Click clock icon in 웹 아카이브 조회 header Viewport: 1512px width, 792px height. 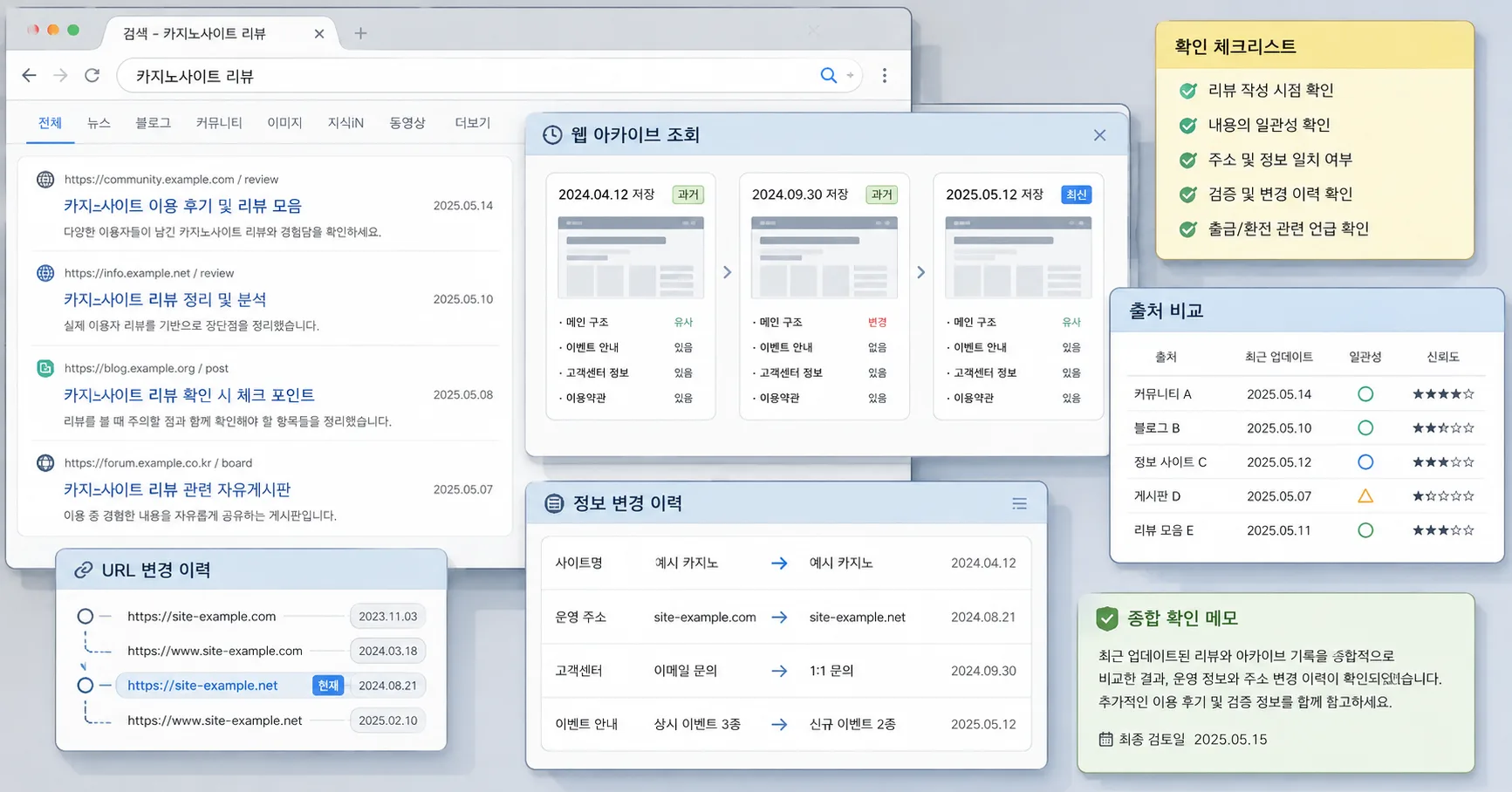(552, 135)
